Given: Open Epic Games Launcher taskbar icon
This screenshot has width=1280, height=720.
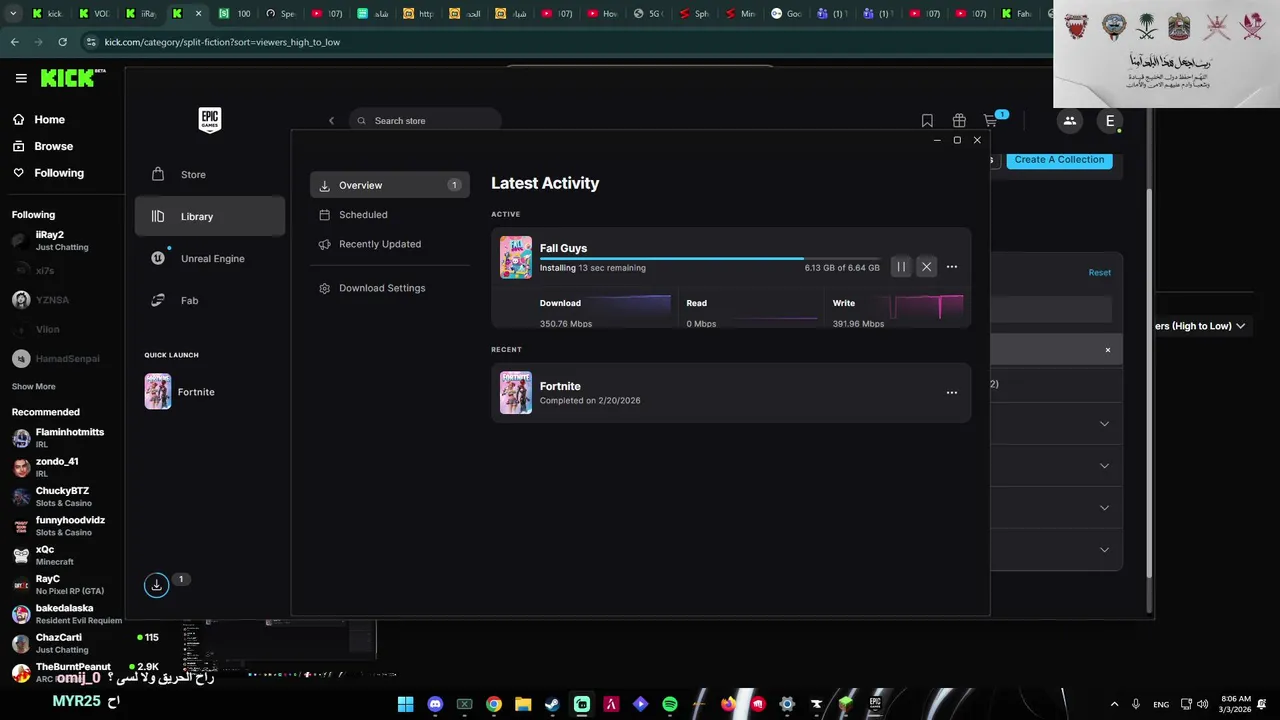Looking at the screenshot, I should tap(875, 704).
